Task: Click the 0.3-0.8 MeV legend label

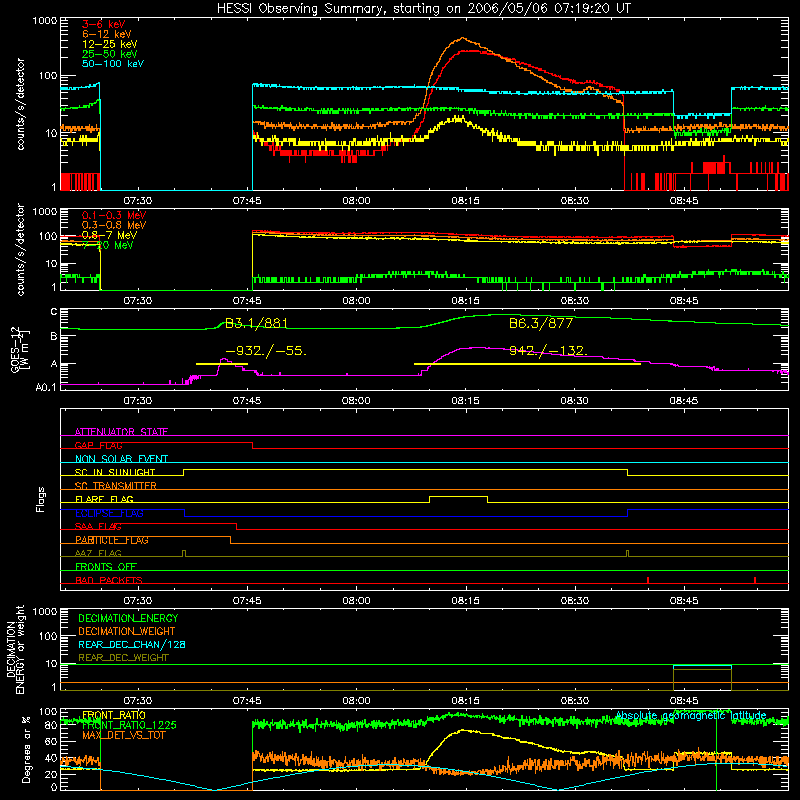Action: tap(114, 225)
